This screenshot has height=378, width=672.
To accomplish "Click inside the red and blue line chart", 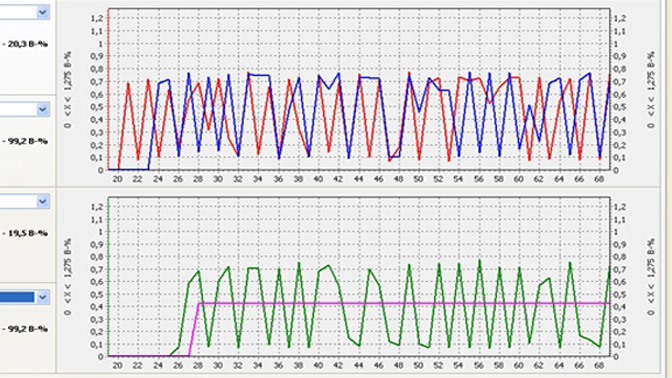I will (359, 89).
